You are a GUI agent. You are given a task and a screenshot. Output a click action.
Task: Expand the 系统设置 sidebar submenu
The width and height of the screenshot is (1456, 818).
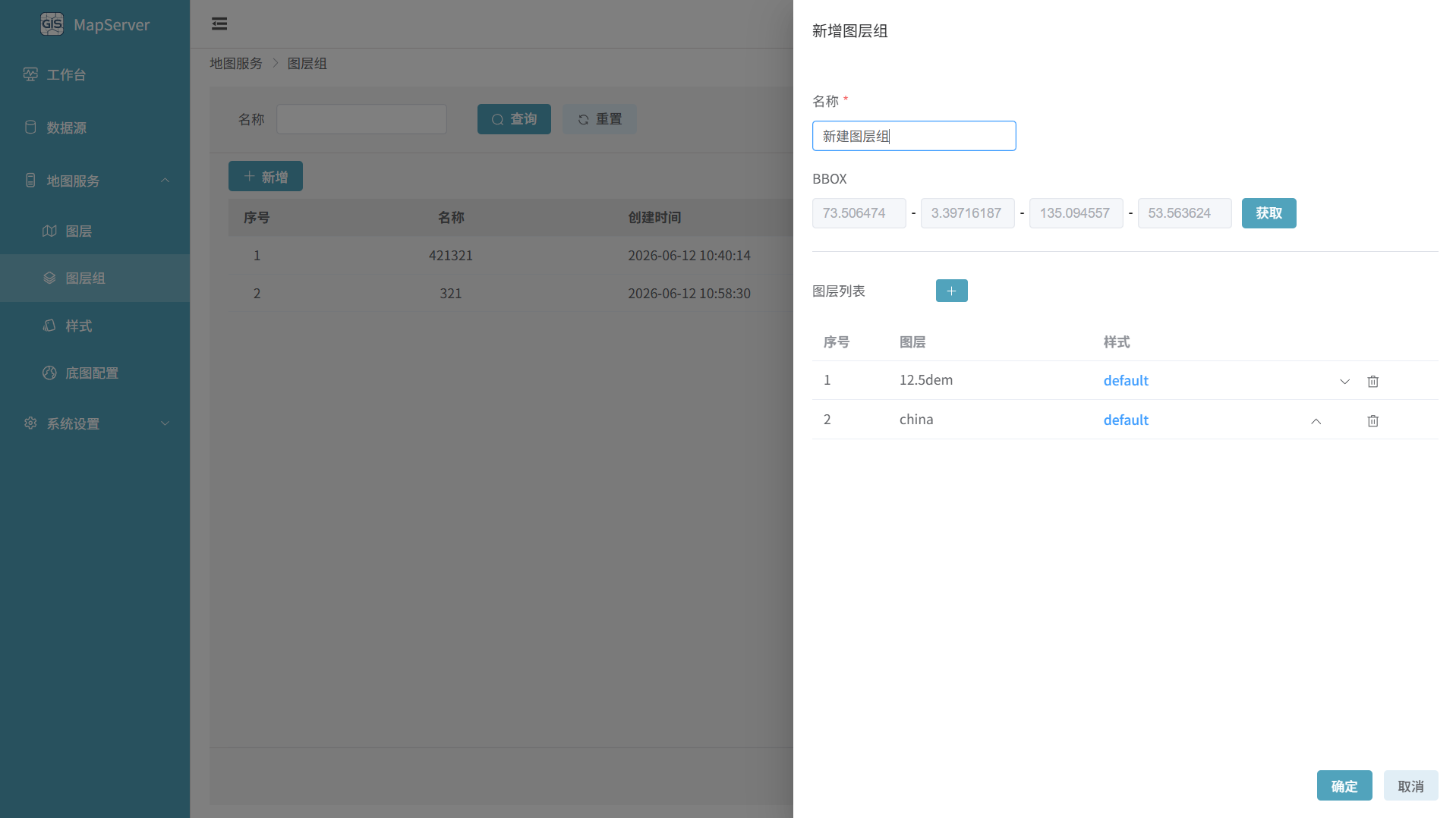(95, 423)
